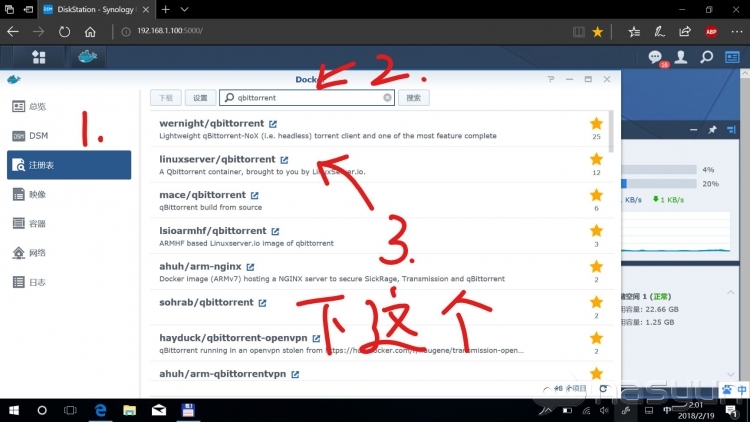Open the DSM user options icon
Image resolution: width=750 pixels, height=422 pixels.
(x=681, y=57)
